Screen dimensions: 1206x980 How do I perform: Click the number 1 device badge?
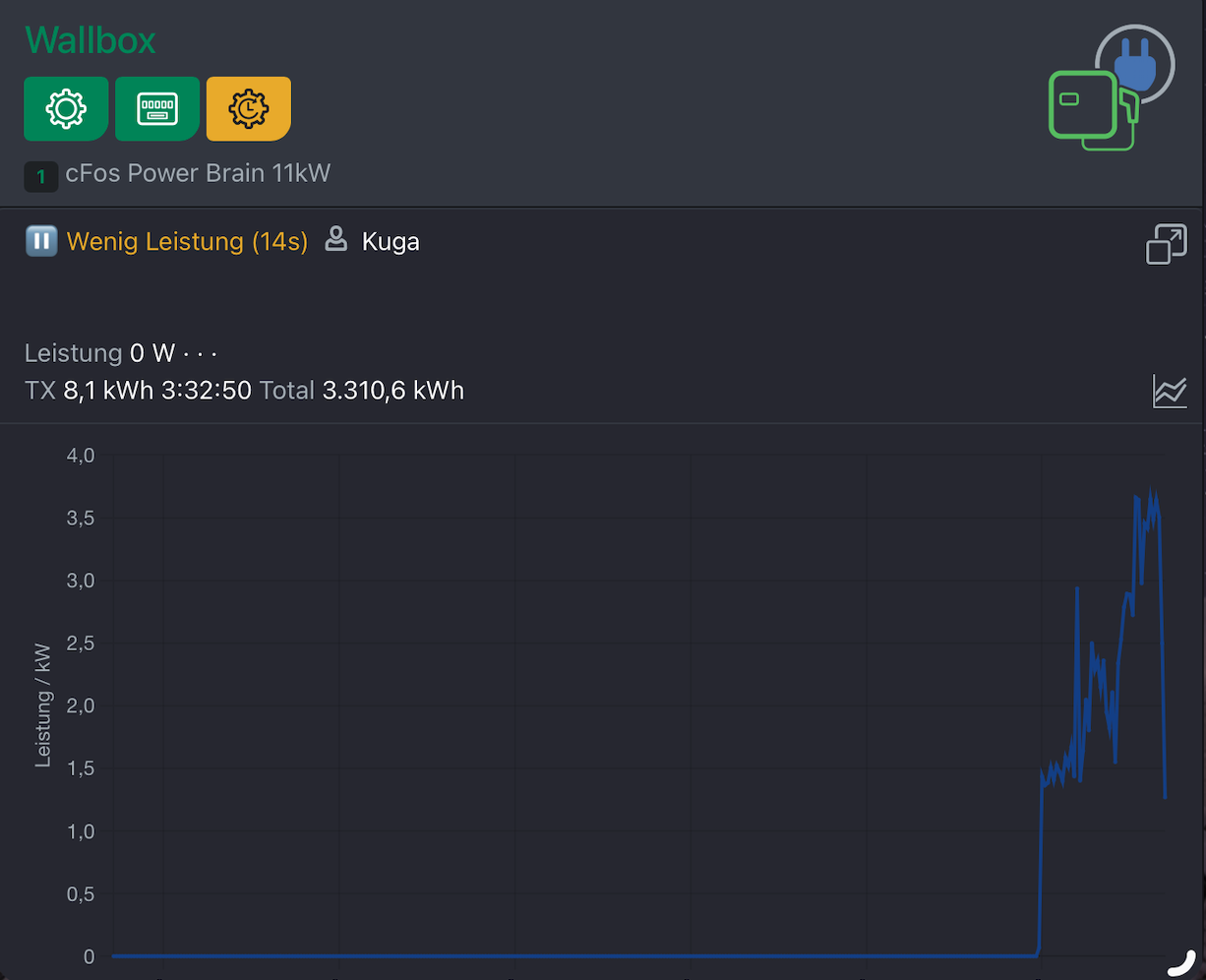point(40,177)
